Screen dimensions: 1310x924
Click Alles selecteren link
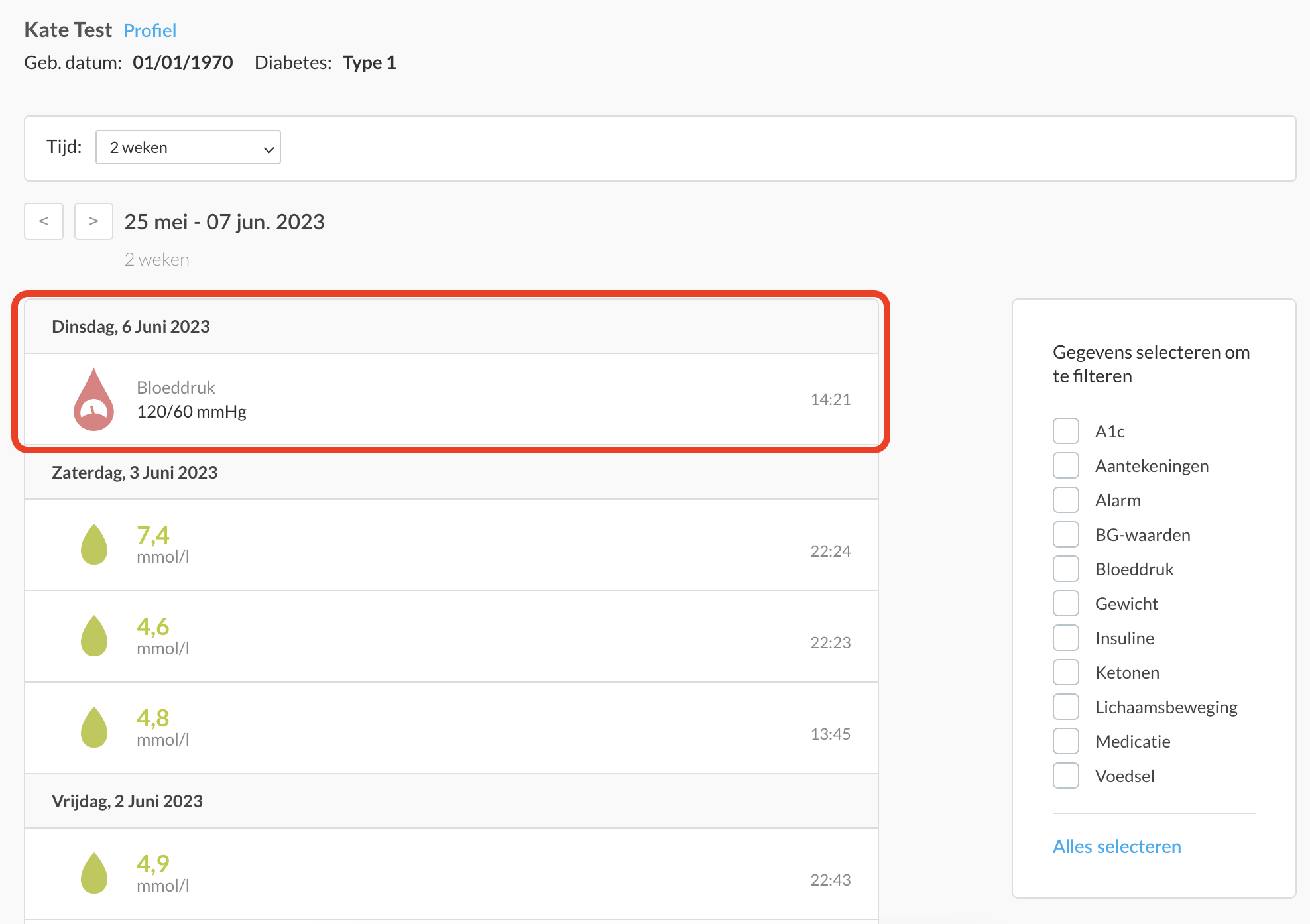(1117, 846)
